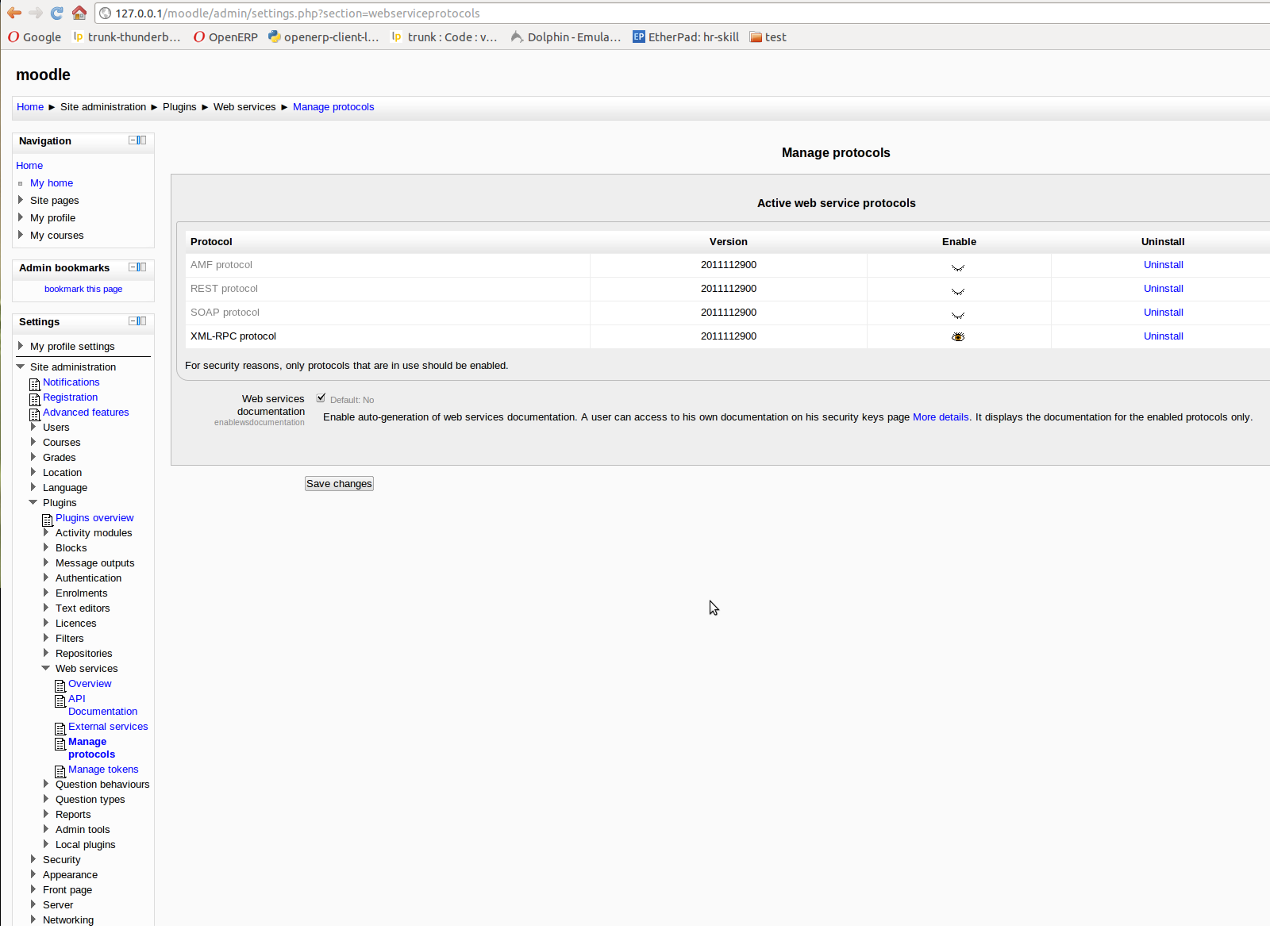1270x952 pixels.
Task: Open Notifications in the settings tree
Action: click(71, 382)
